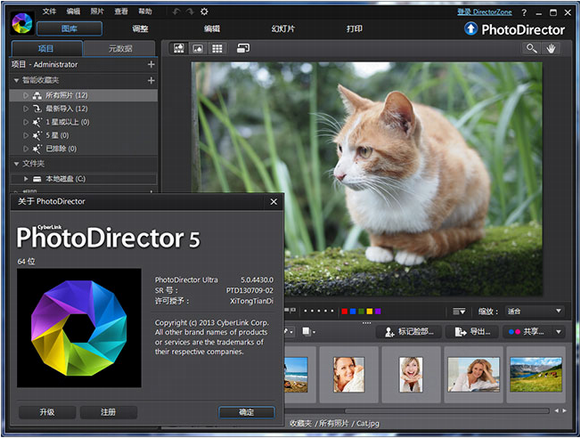Screen dimensions: 580x438
Task: Select the 项目 panel tab
Action: pyautogui.click(x=47, y=48)
